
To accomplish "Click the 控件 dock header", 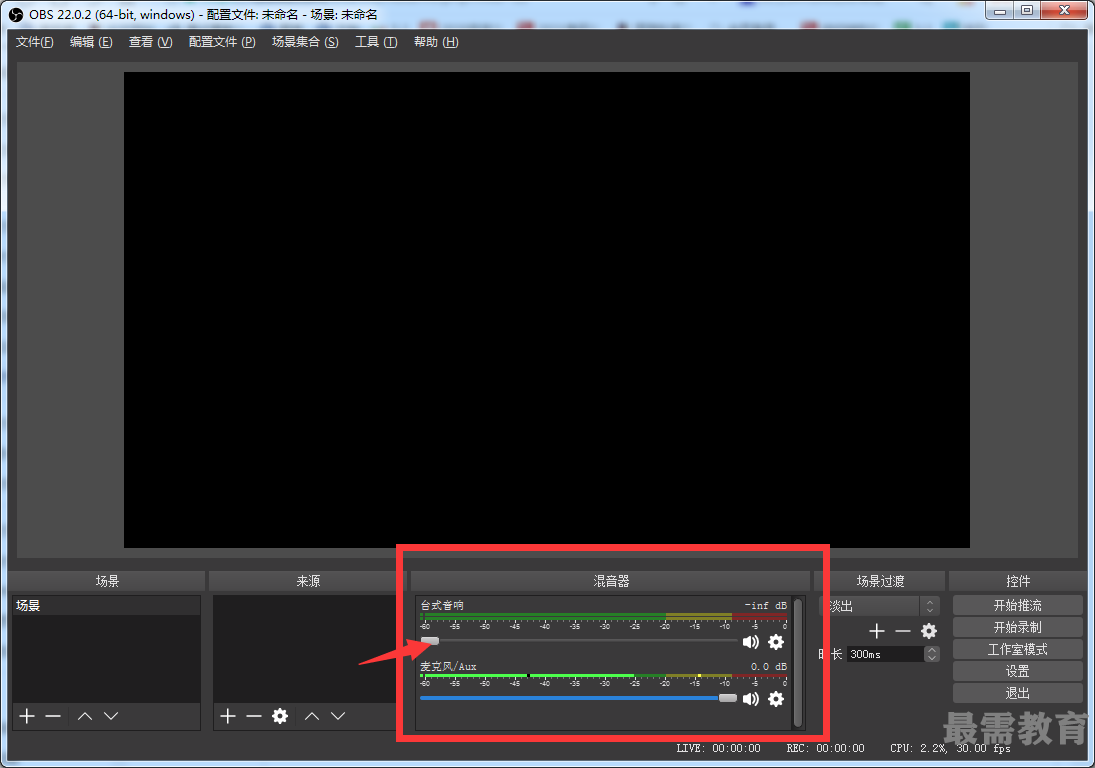I will pyautogui.click(x=1017, y=581).
